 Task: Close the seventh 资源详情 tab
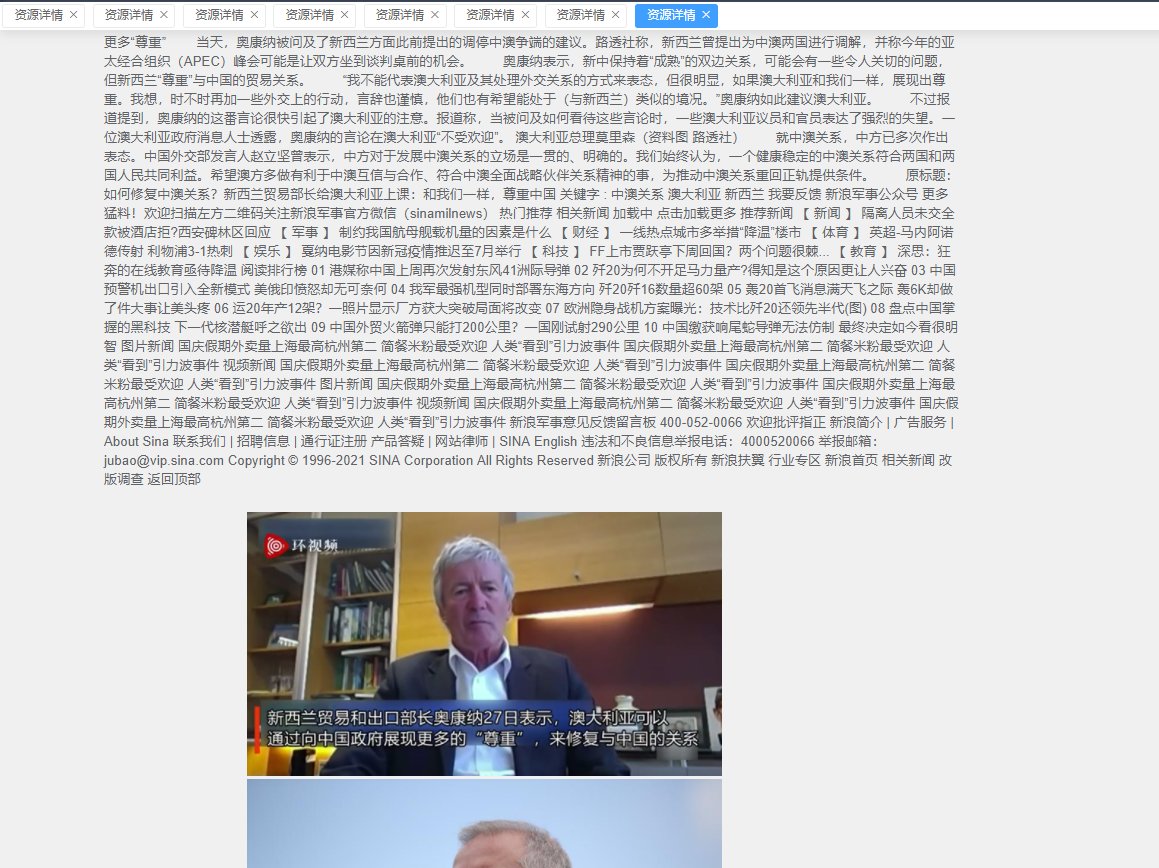[x=615, y=15]
